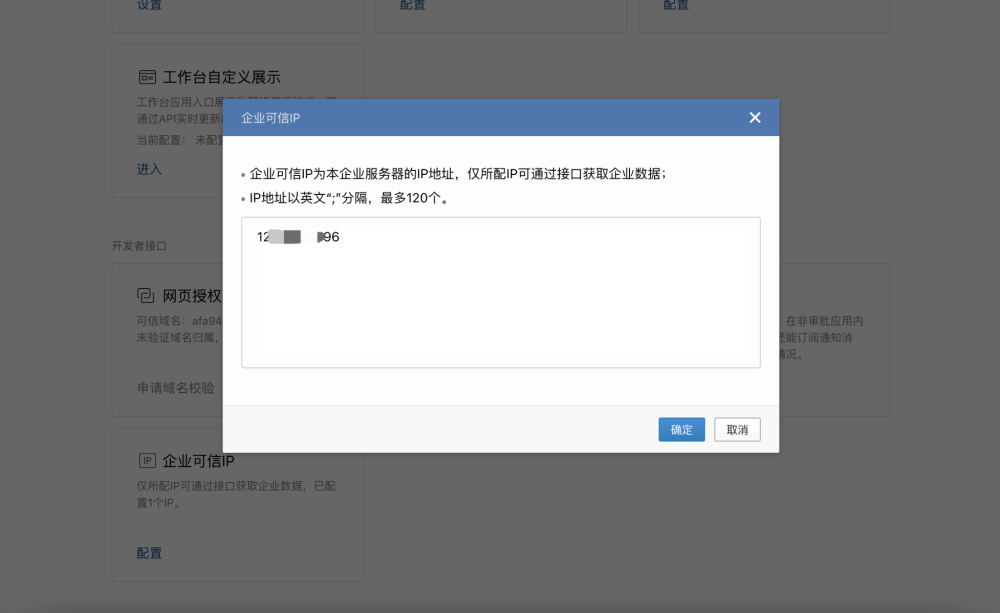This screenshot has width=1000, height=613.
Task: Open the 进入 link under 工作台自定义展示
Action: (149, 169)
